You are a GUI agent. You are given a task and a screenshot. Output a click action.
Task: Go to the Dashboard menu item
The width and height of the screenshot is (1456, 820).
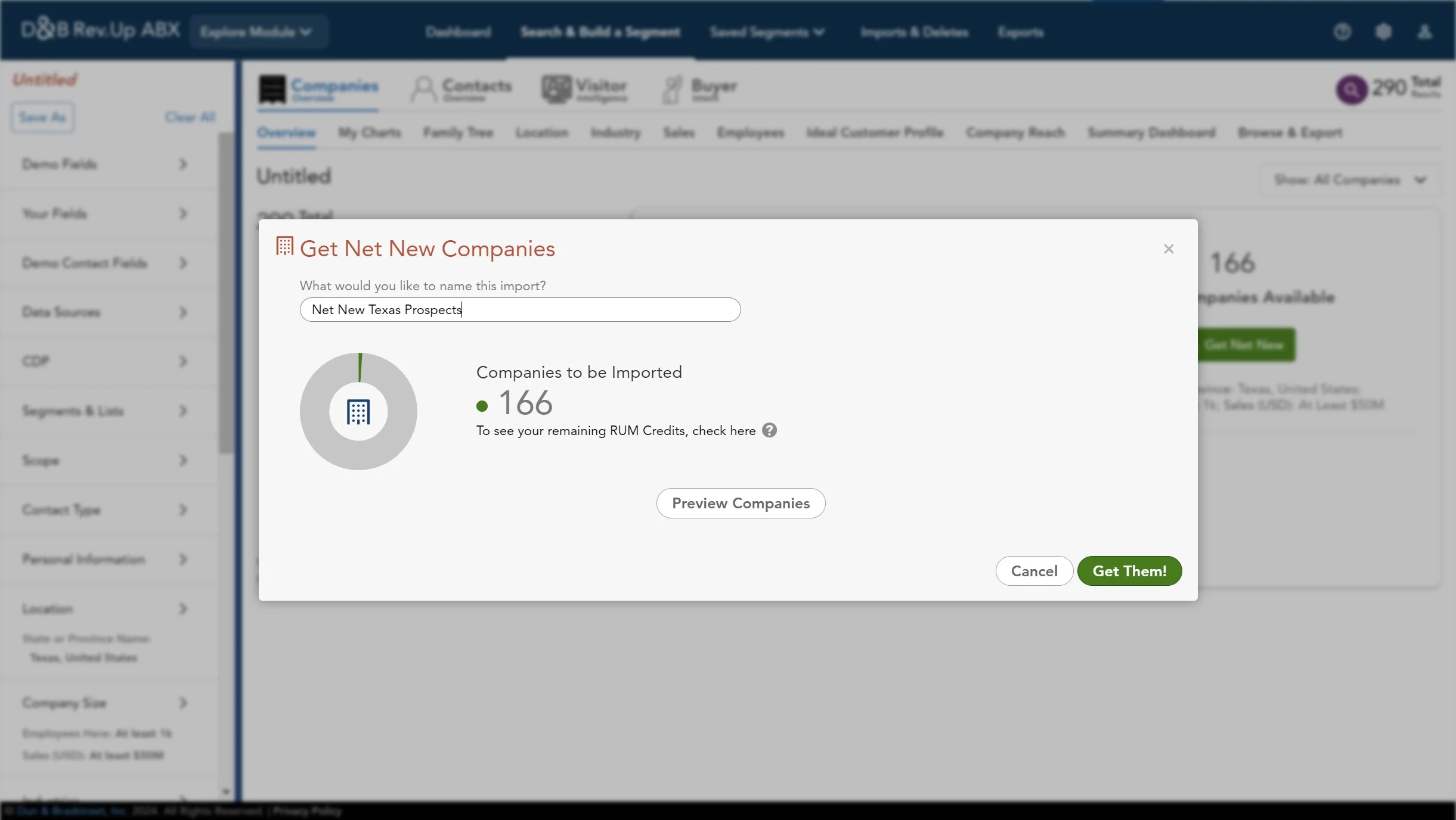click(458, 32)
